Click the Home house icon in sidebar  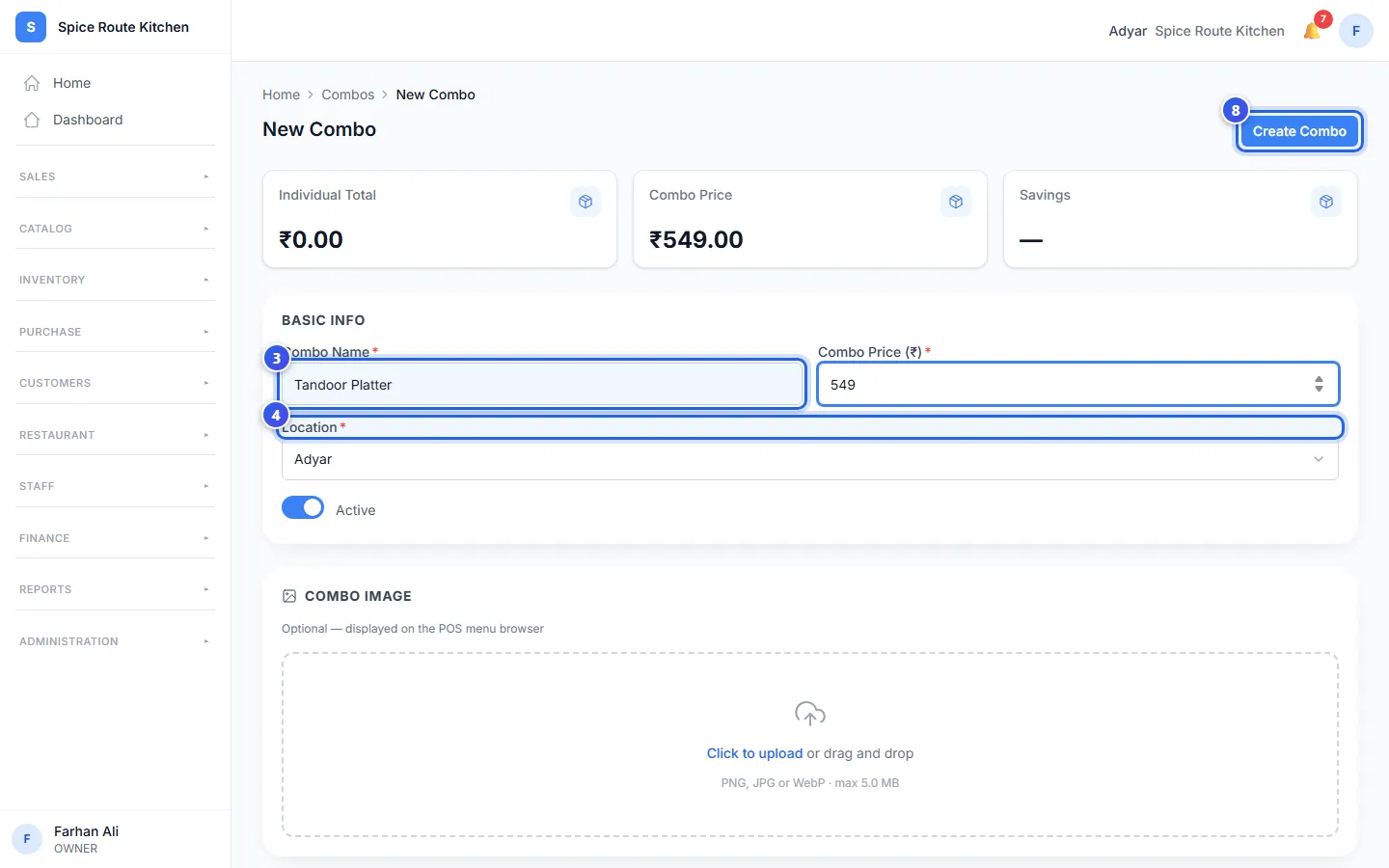pyautogui.click(x=32, y=83)
